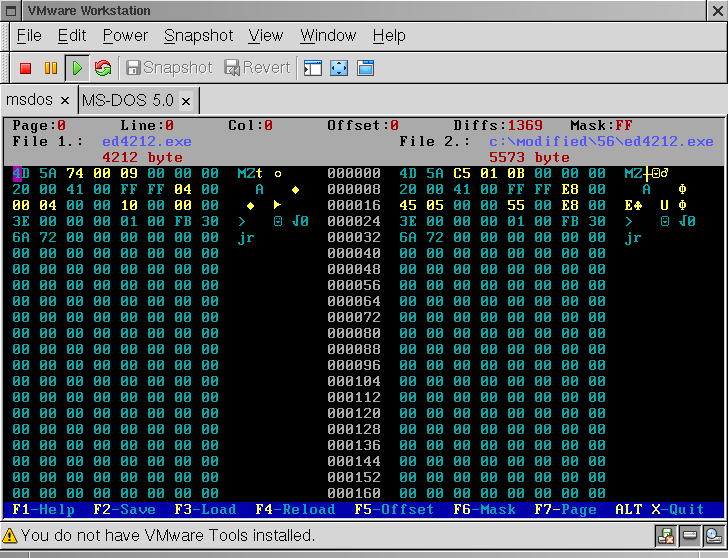728x558 pixels.
Task: Click offset label 000032
Action: tap(354, 237)
